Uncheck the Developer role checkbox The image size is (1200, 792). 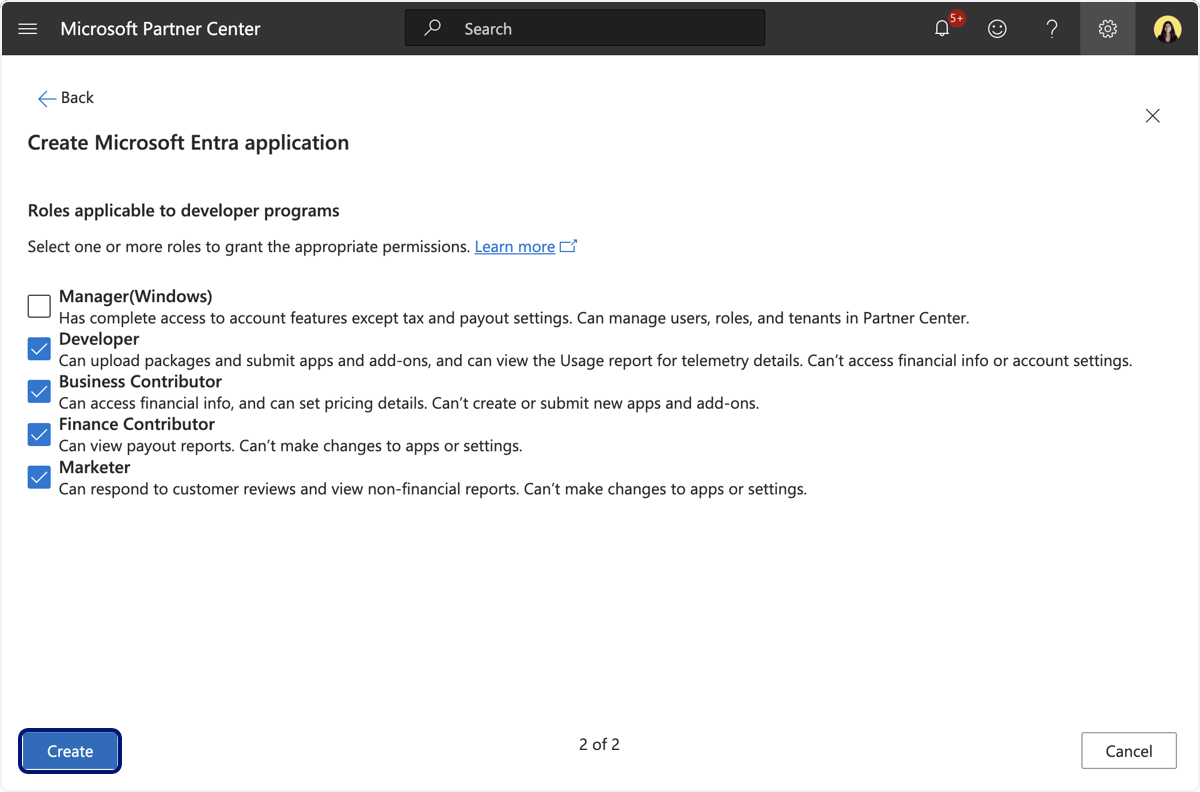pyautogui.click(x=39, y=349)
